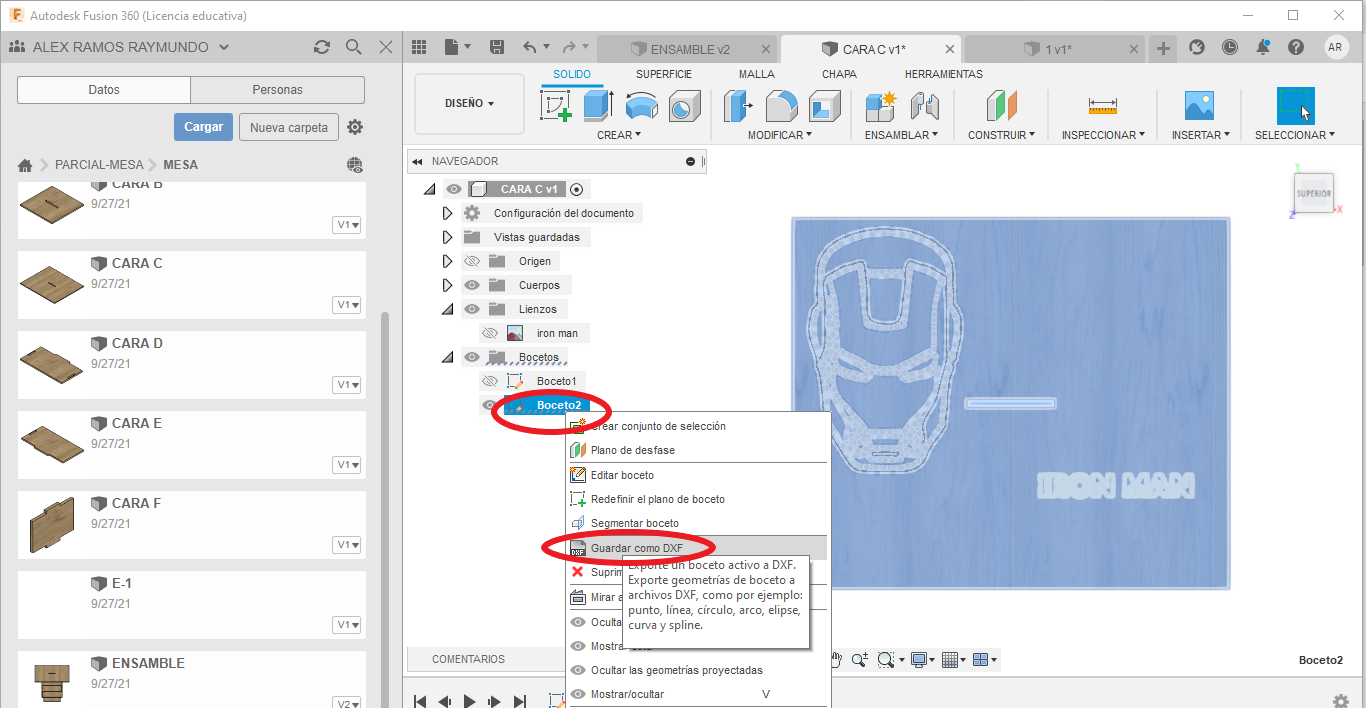
Task: Click the Zoom window icon in navigation bar
Action: coord(884,659)
